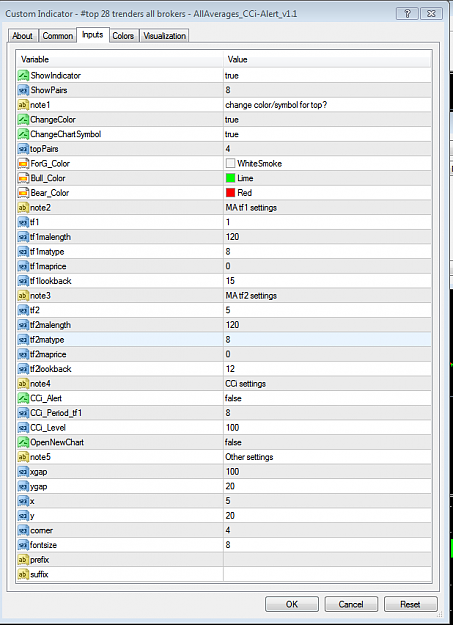453x625 pixels.
Task: Select the ChangeColor true value
Action: coord(232,120)
